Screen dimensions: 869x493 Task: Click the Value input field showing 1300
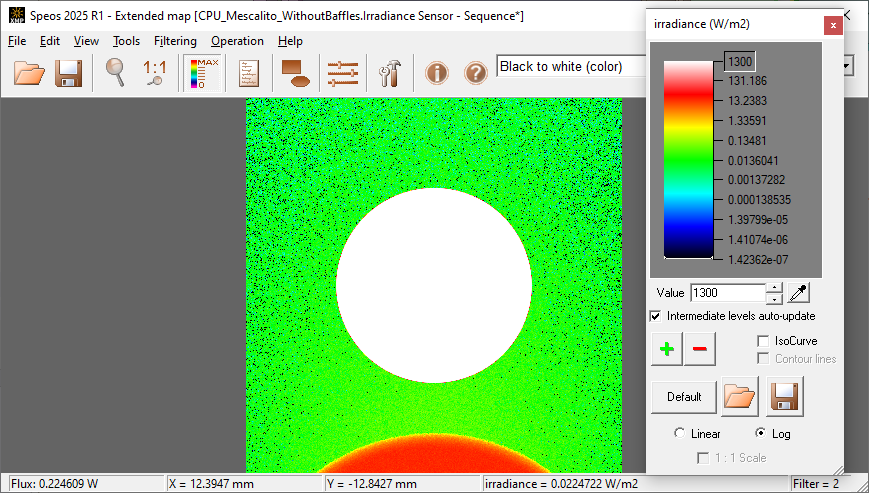tap(728, 293)
